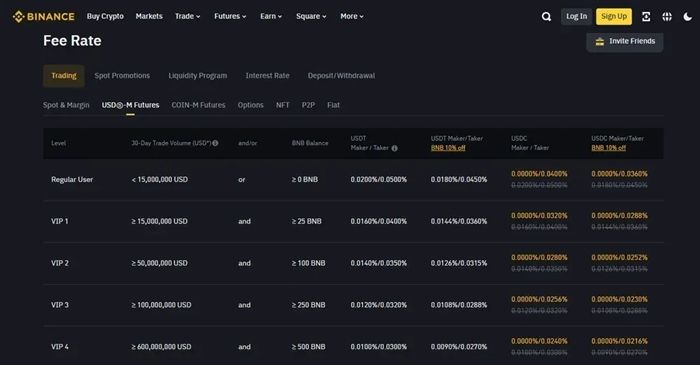Click info icon beside USDT Maker / Taker
This screenshot has height=365, width=700.
(394, 148)
